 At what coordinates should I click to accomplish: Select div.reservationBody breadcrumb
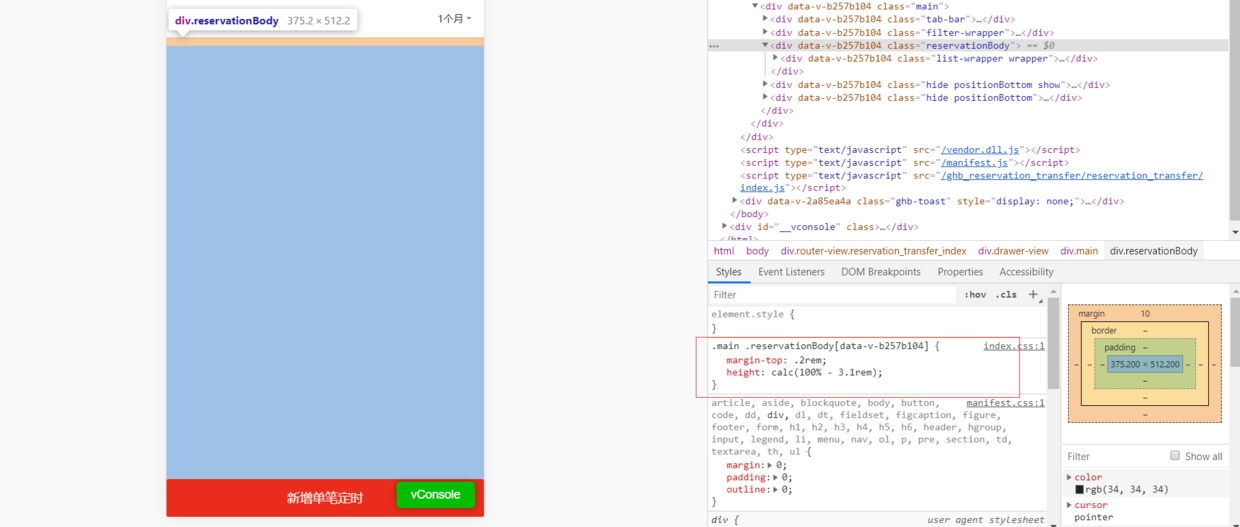[1154, 251]
